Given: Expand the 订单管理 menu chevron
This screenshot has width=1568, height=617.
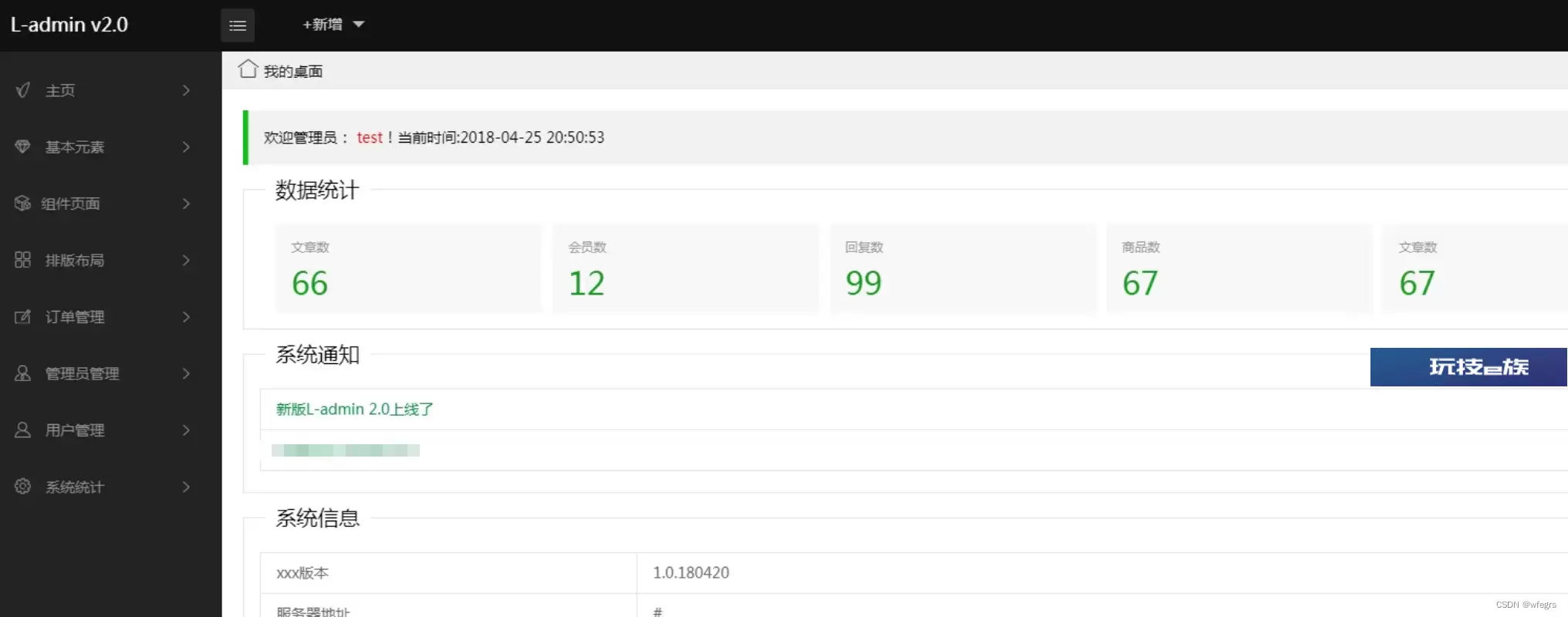Looking at the screenshot, I should (x=186, y=317).
